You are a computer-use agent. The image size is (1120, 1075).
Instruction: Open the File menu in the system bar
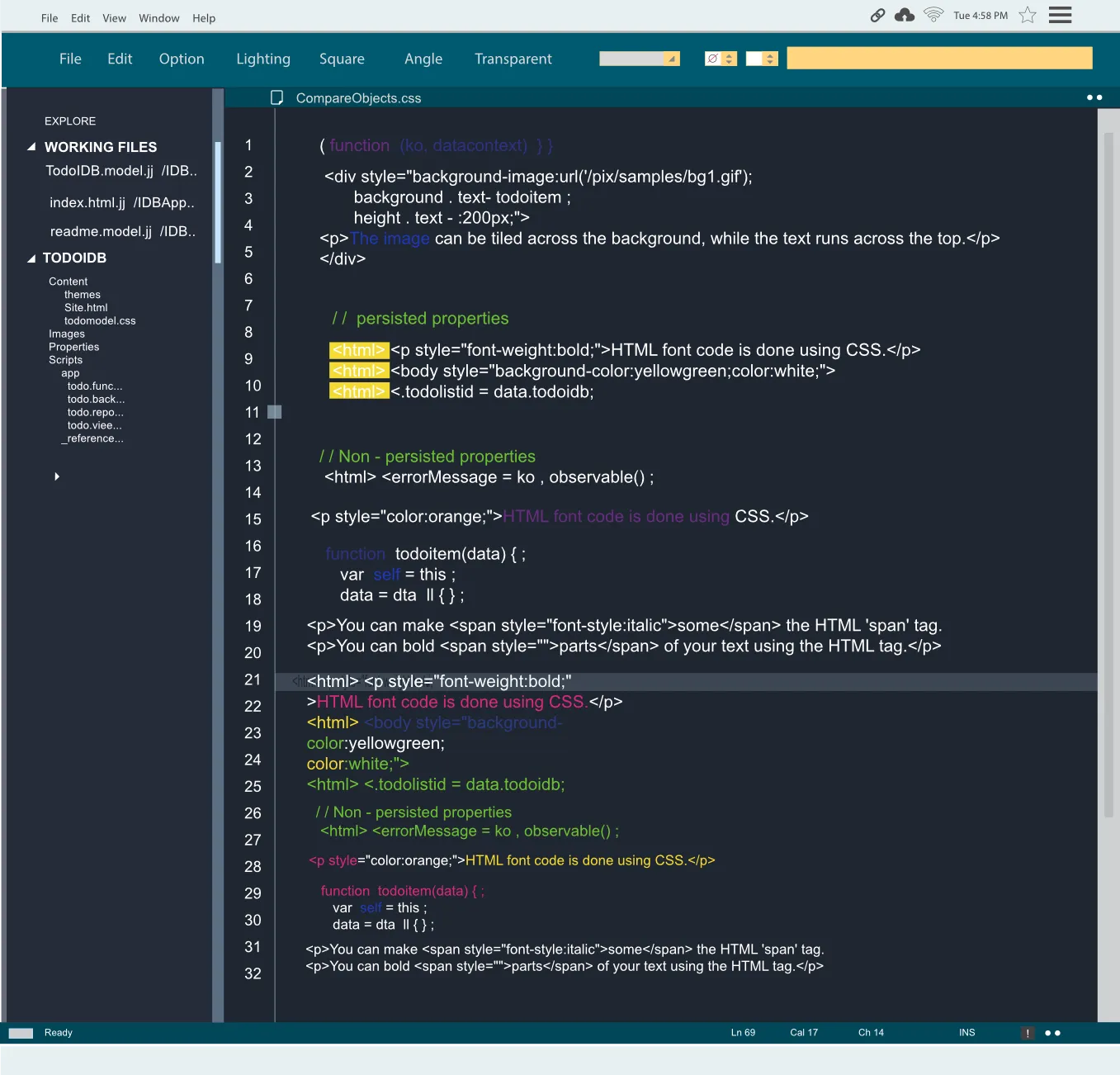point(50,18)
